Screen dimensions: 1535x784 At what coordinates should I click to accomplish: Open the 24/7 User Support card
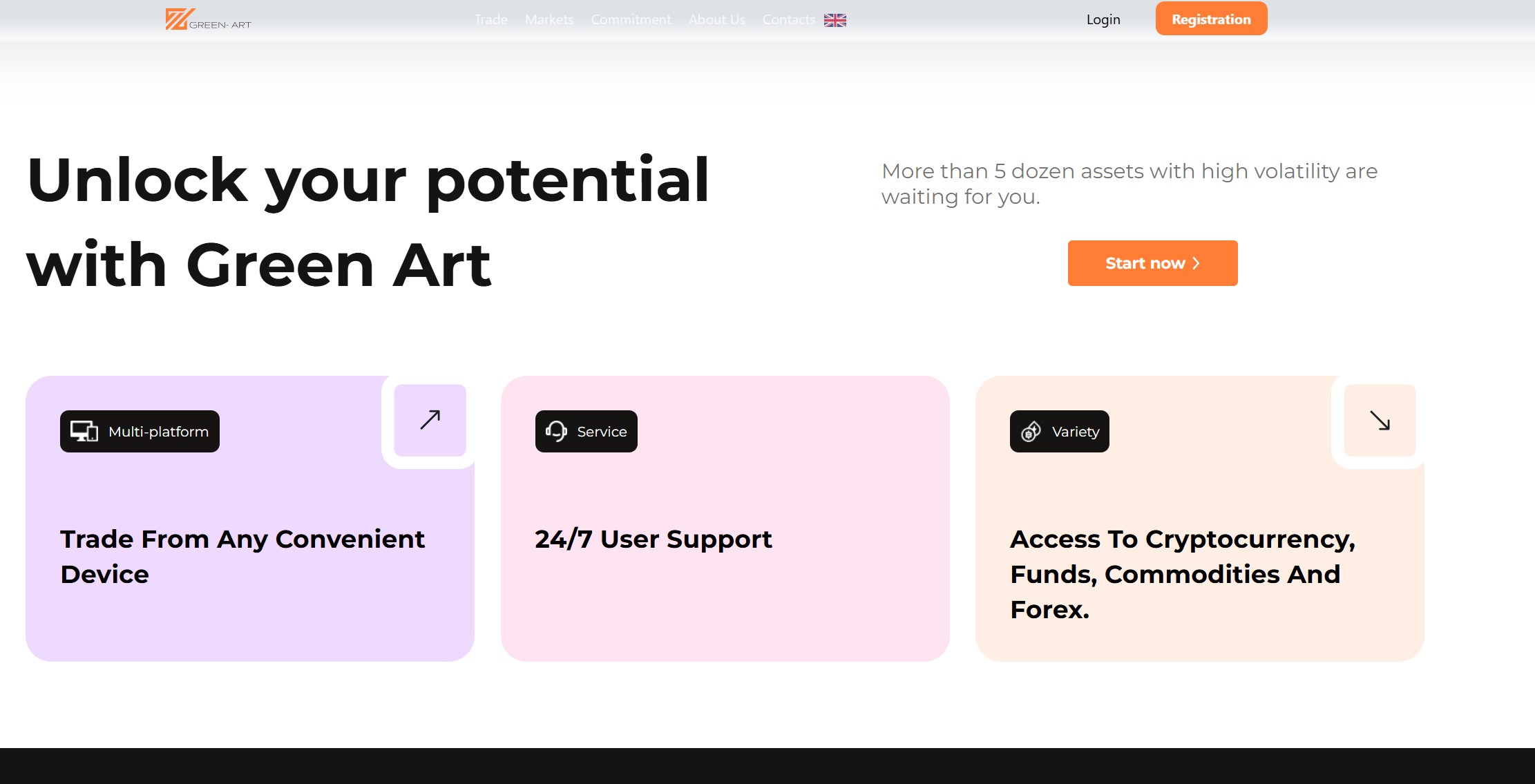[725, 539]
